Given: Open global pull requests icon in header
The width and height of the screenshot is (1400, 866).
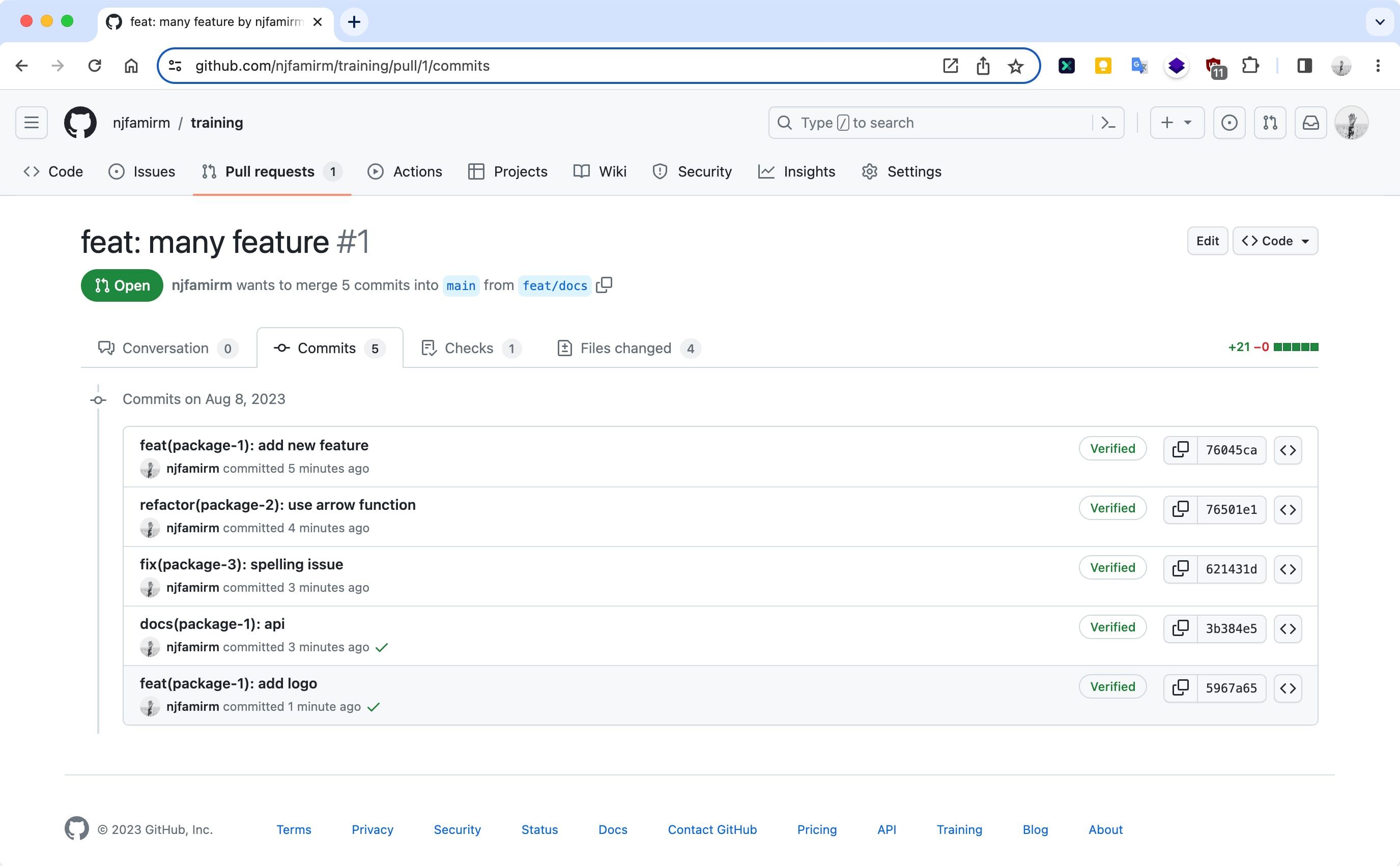Looking at the screenshot, I should (1270, 123).
